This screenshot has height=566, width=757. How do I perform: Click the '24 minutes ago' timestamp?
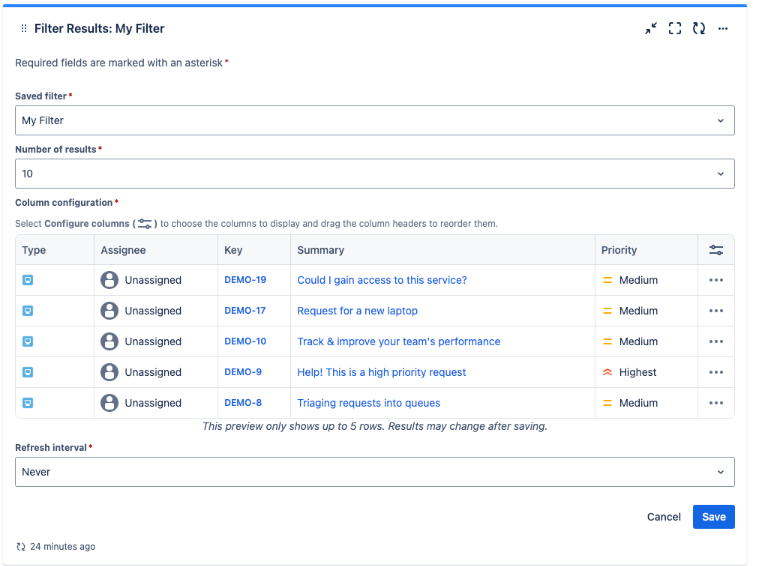point(63,547)
